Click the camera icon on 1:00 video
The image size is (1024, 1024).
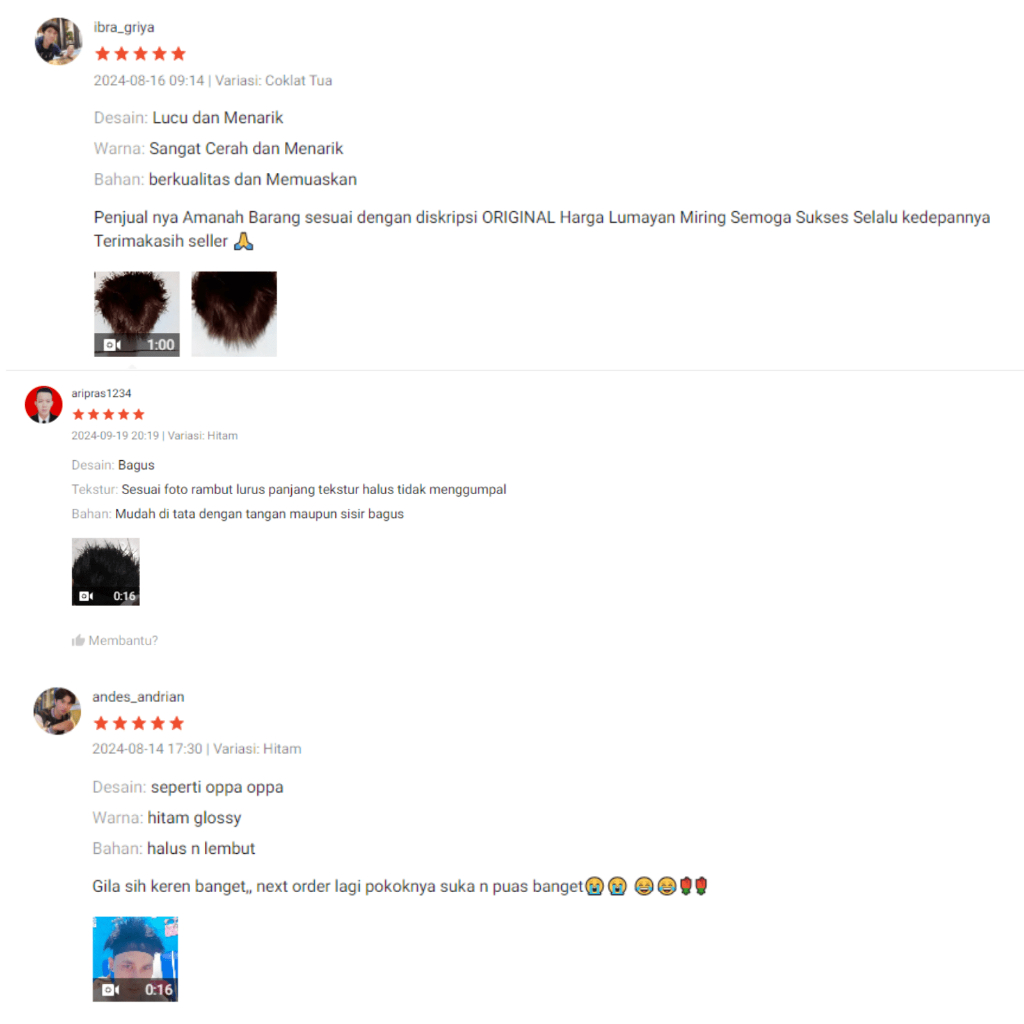coord(112,344)
